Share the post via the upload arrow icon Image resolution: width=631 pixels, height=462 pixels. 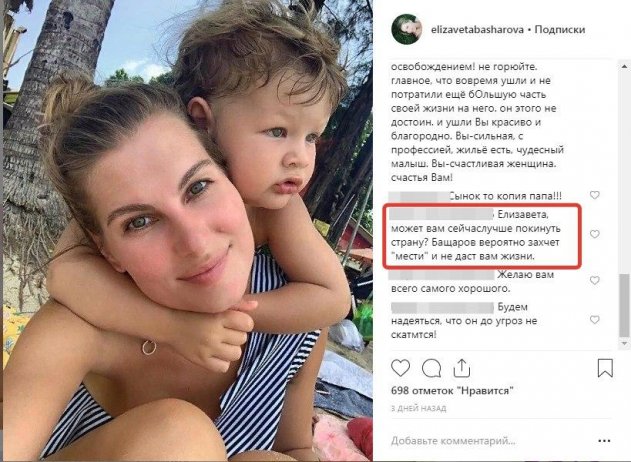point(462,367)
